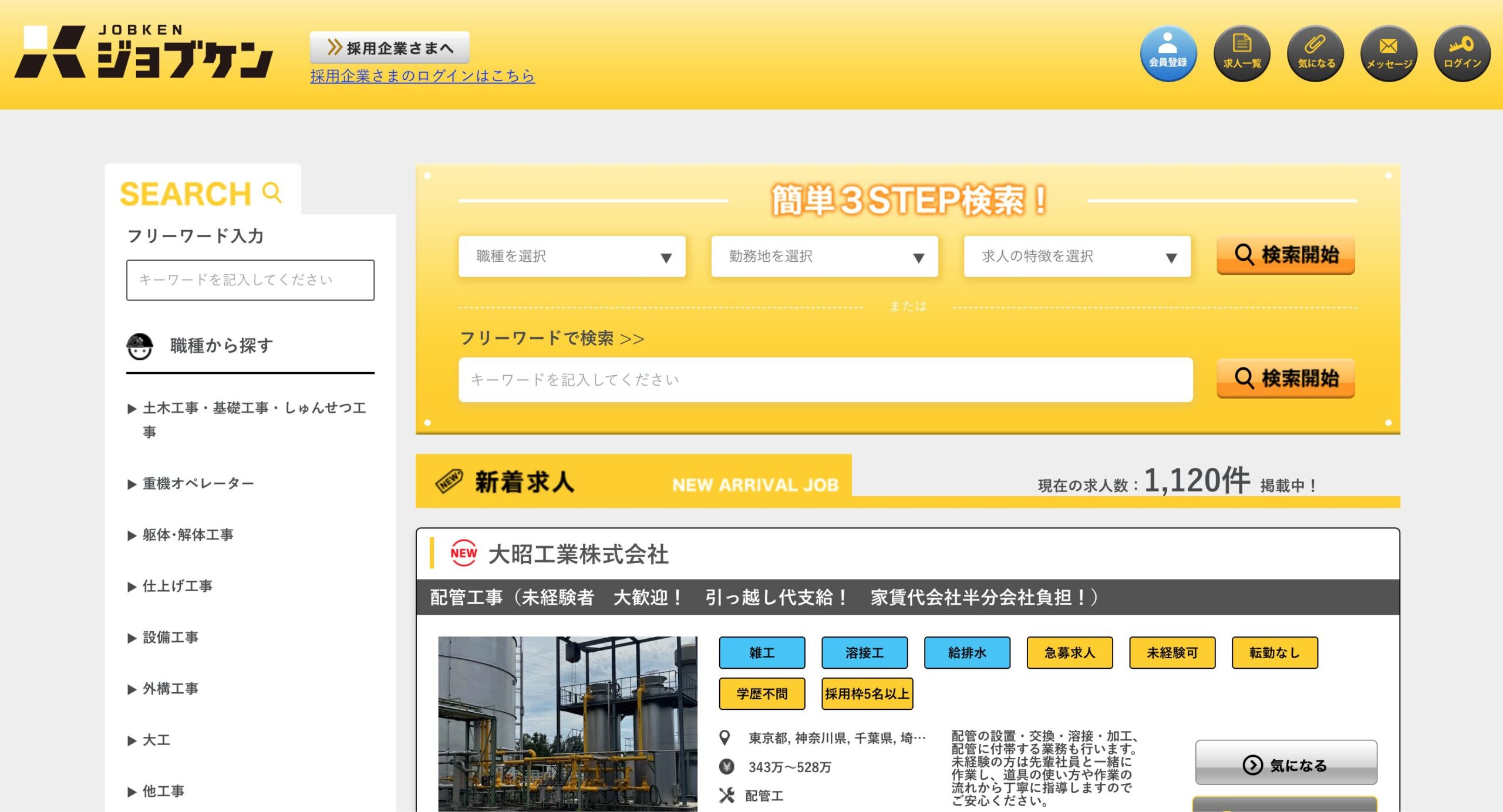This screenshot has width=1503, height=812.
Task: Open the メッセージ envelope icon
Action: click(x=1389, y=53)
